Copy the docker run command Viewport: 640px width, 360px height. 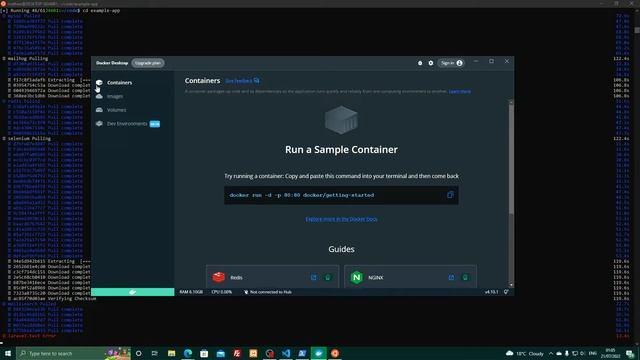point(450,195)
